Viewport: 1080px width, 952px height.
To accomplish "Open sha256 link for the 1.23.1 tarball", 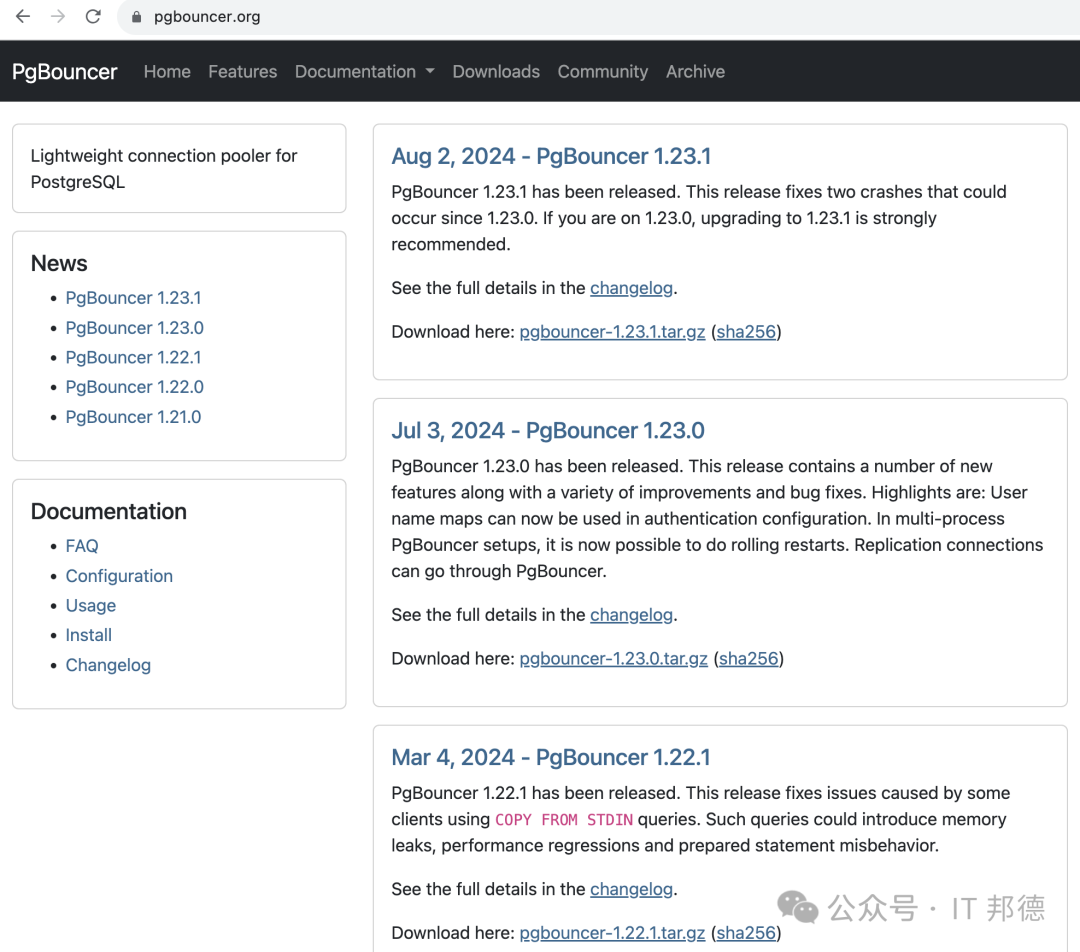I will pyautogui.click(x=746, y=332).
